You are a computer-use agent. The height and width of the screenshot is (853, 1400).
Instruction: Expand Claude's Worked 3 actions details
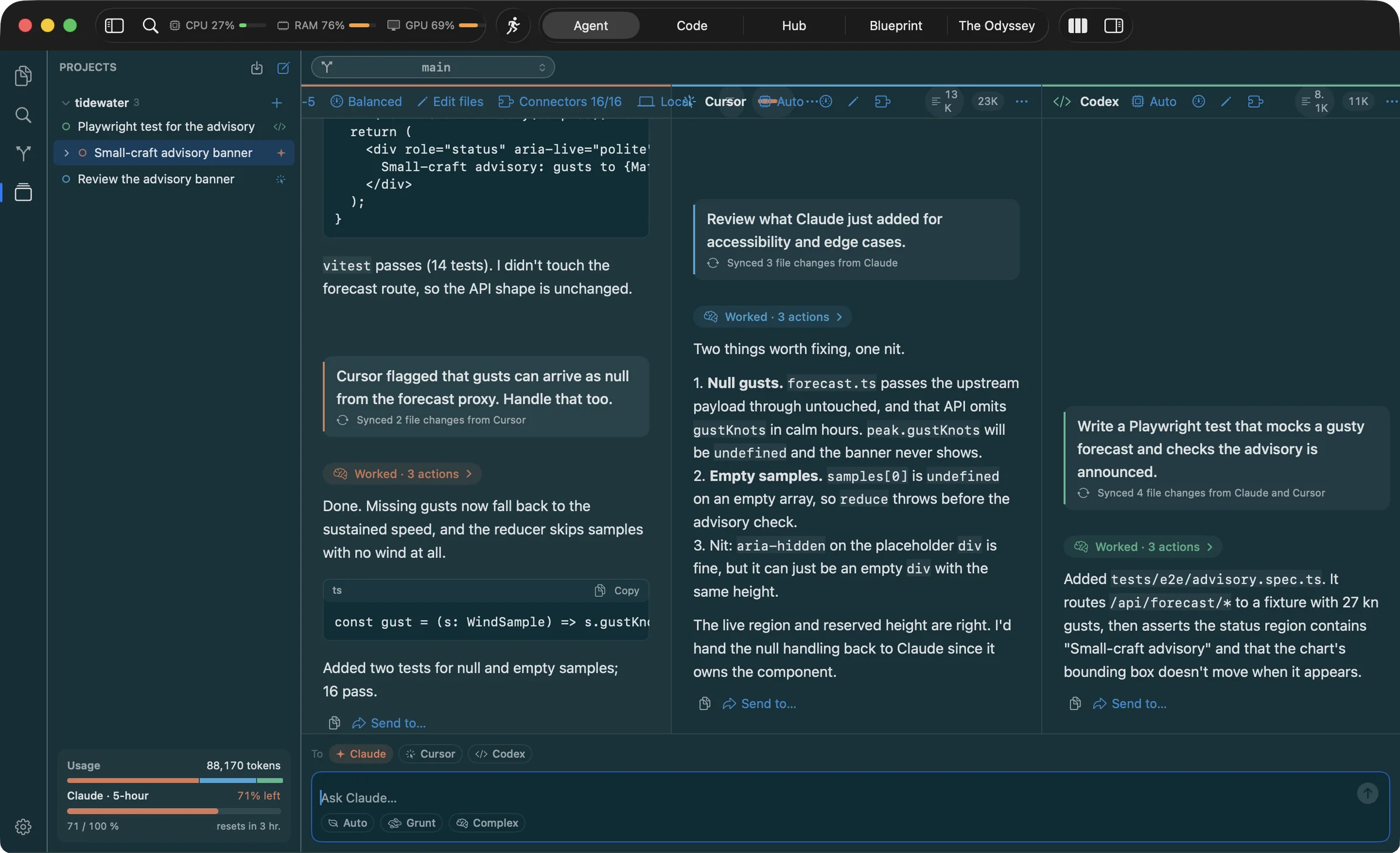[402, 474]
